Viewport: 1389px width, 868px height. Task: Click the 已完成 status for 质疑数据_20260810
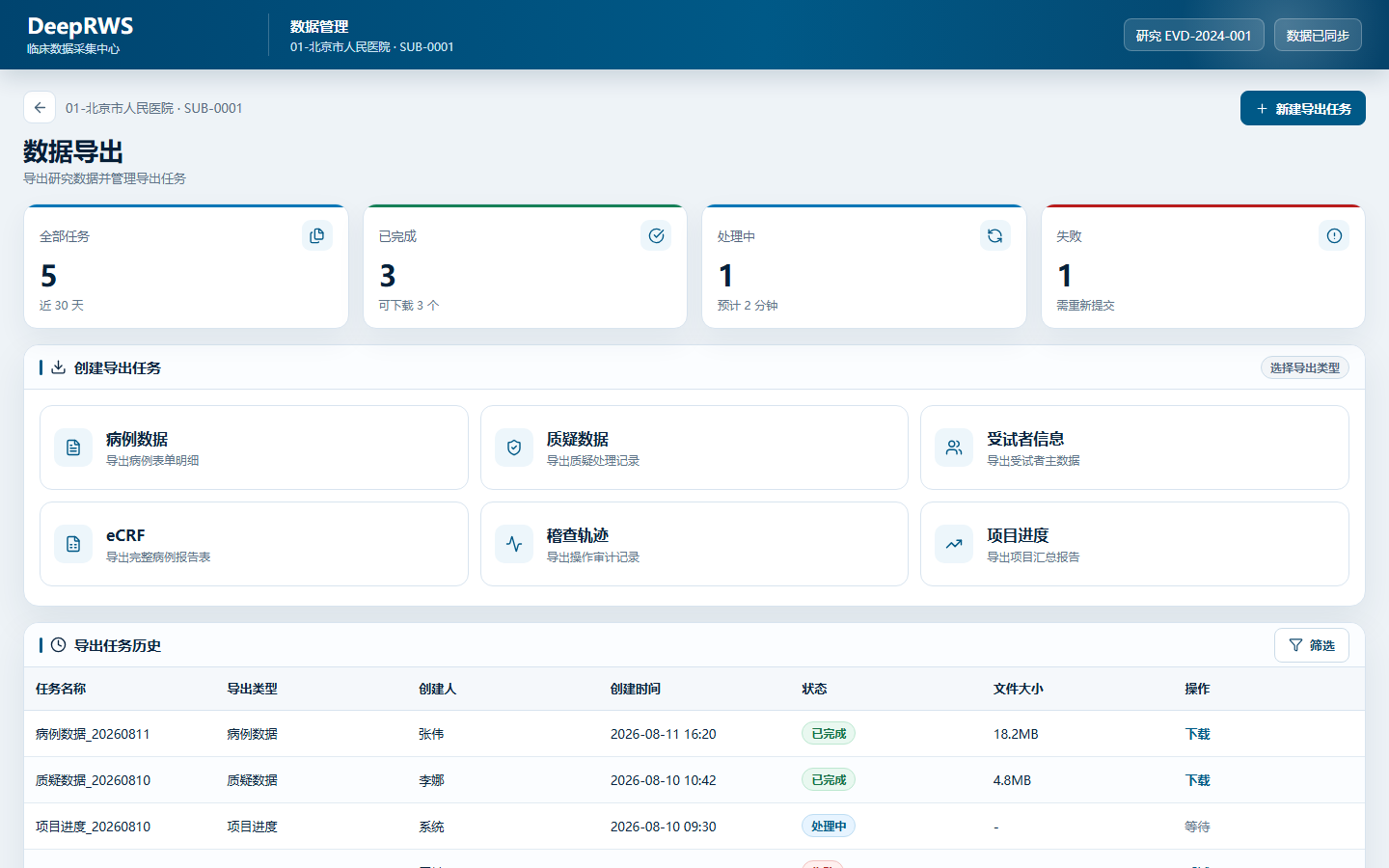(x=829, y=780)
